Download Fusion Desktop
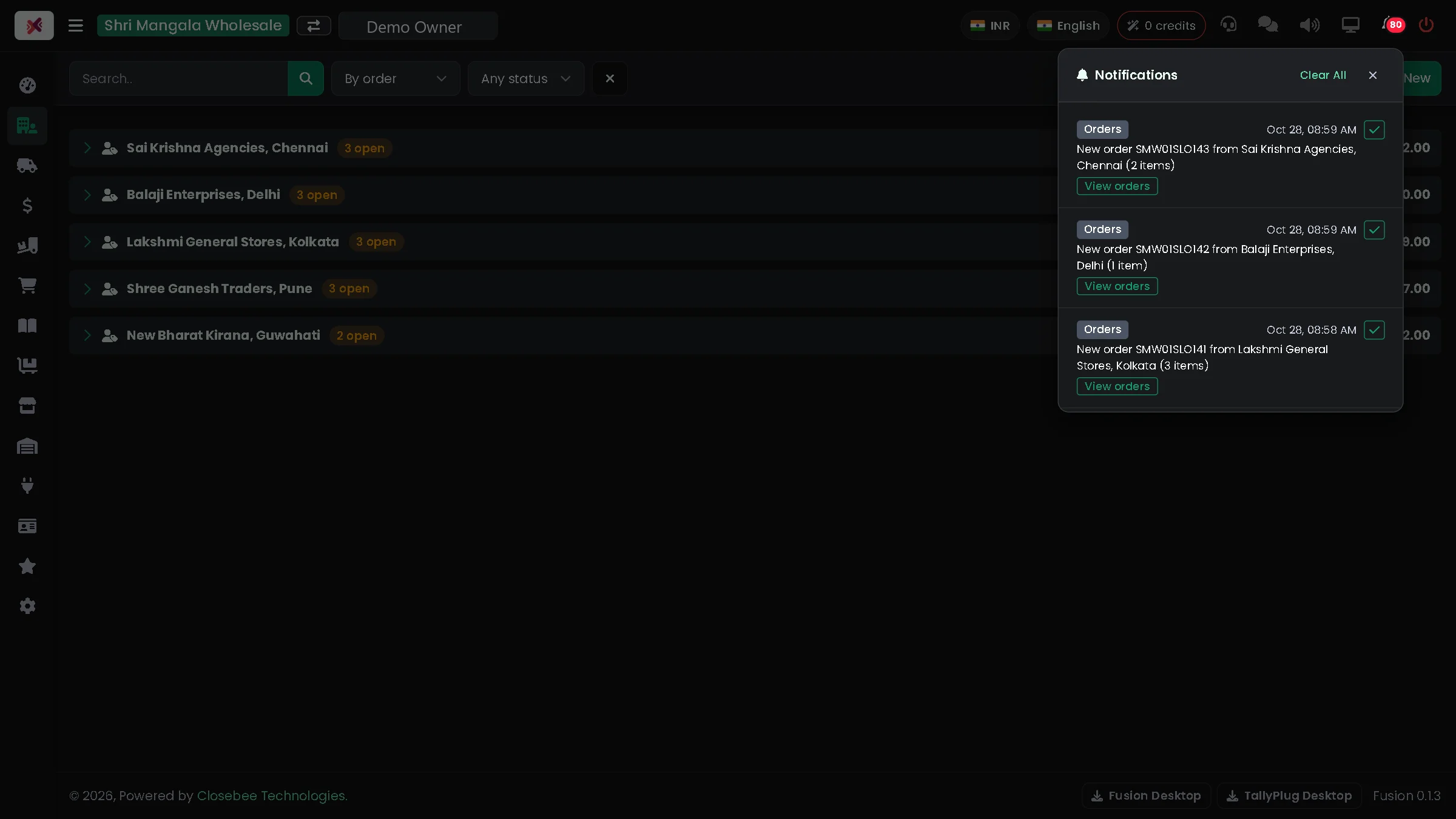This screenshot has height=819, width=1456. pos(1146,795)
